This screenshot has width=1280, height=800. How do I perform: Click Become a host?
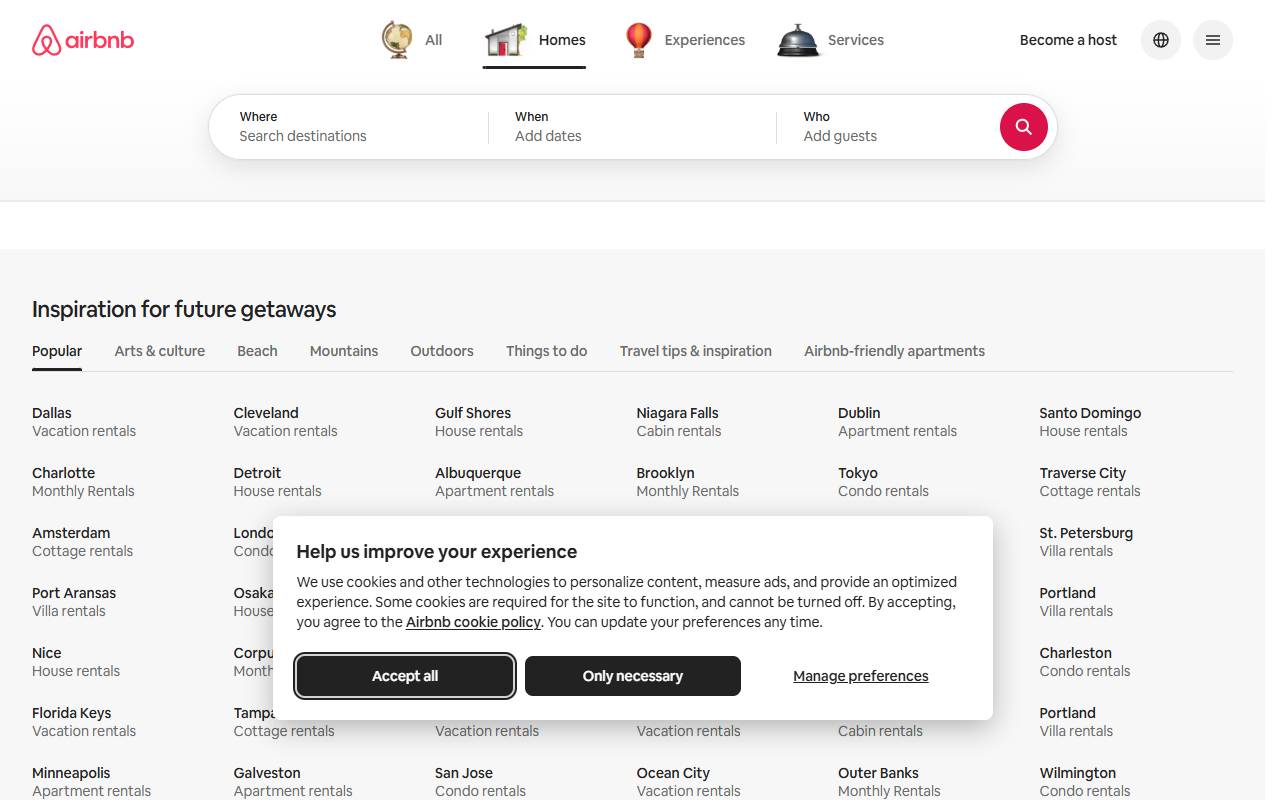click(1068, 40)
